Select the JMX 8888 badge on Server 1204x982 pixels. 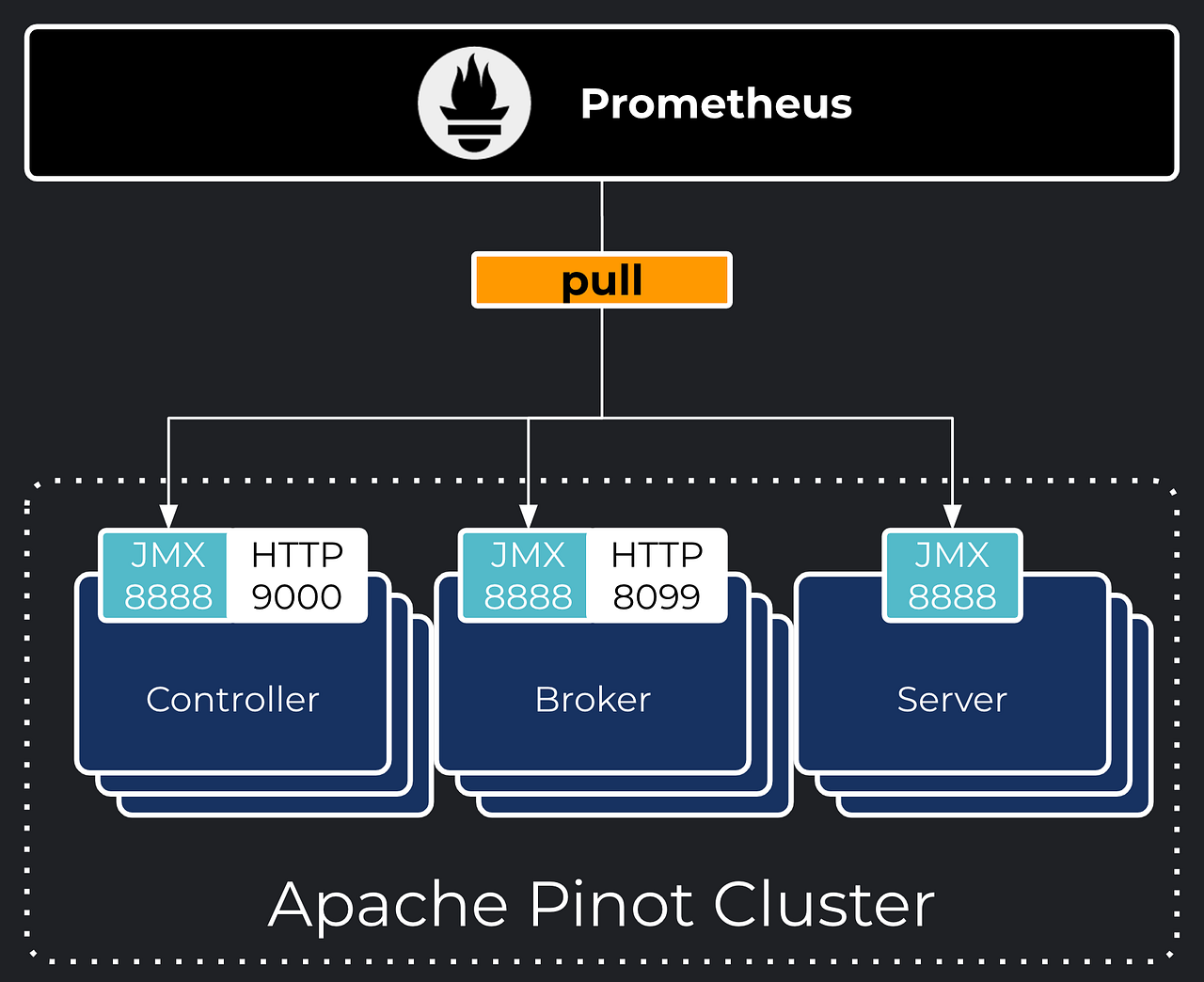[951, 574]
